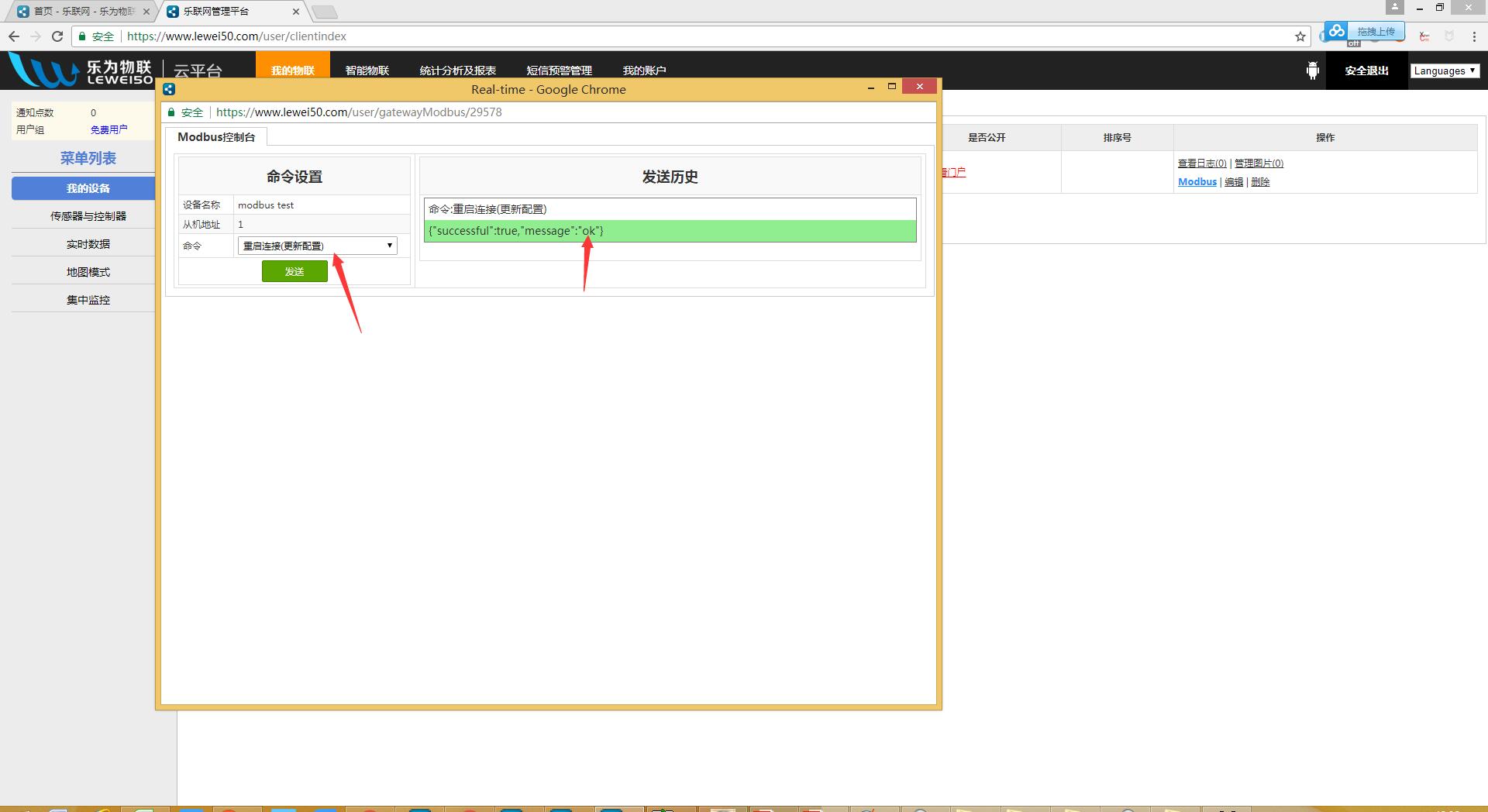Close the 首页 - 乐联网 browser tab
1488x812 pixels.
146,12
